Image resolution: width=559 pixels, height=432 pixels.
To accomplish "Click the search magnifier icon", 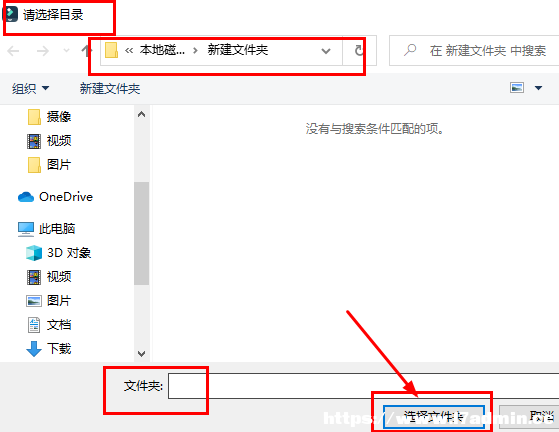I will [x=410, y=50].
